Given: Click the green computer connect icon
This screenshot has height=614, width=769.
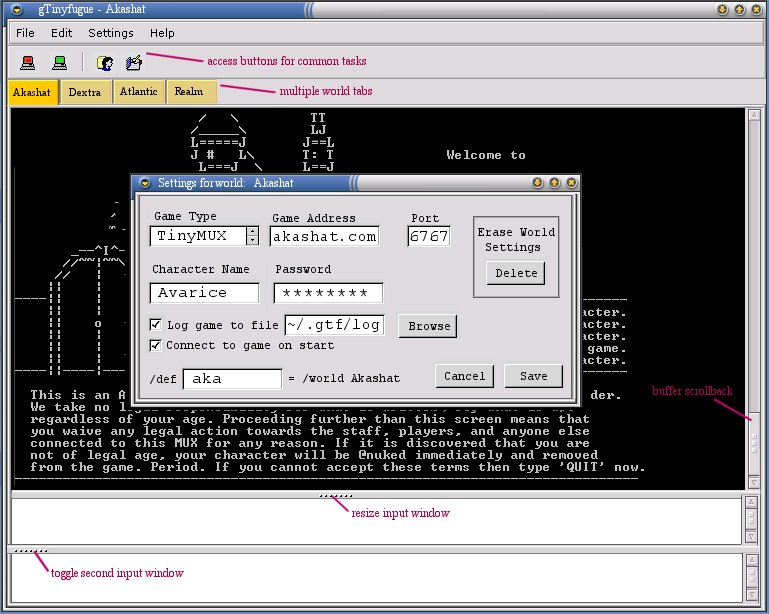Looking at the screenshot, I should [x=60, y=62].
